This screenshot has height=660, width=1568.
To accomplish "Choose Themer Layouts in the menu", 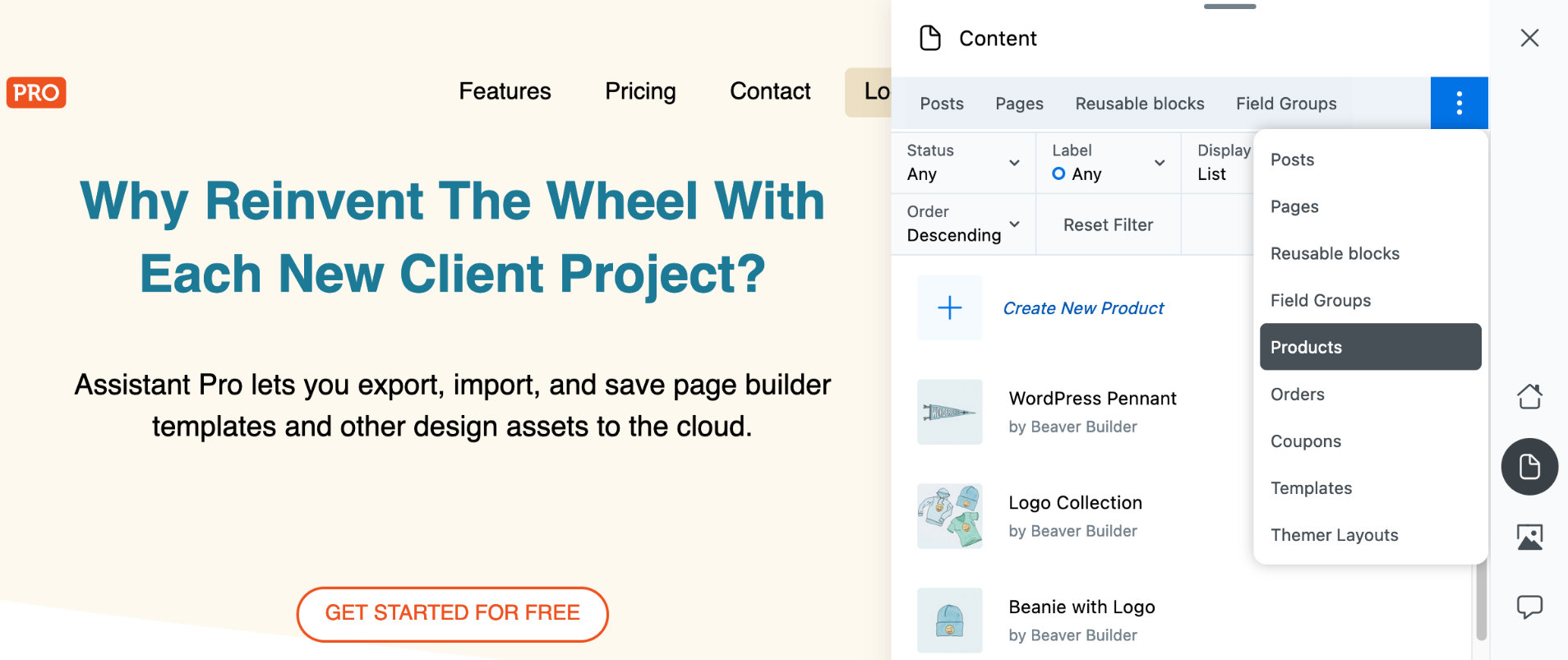I will (x=1334, y=535).
